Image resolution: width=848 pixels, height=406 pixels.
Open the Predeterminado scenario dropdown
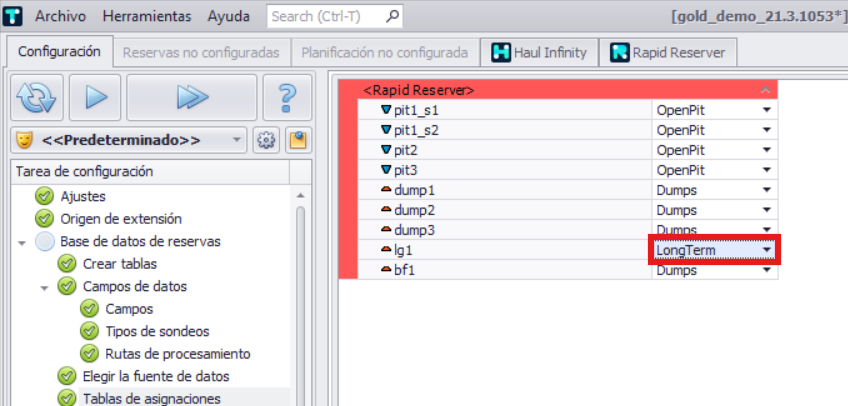(x=237, y=140)
